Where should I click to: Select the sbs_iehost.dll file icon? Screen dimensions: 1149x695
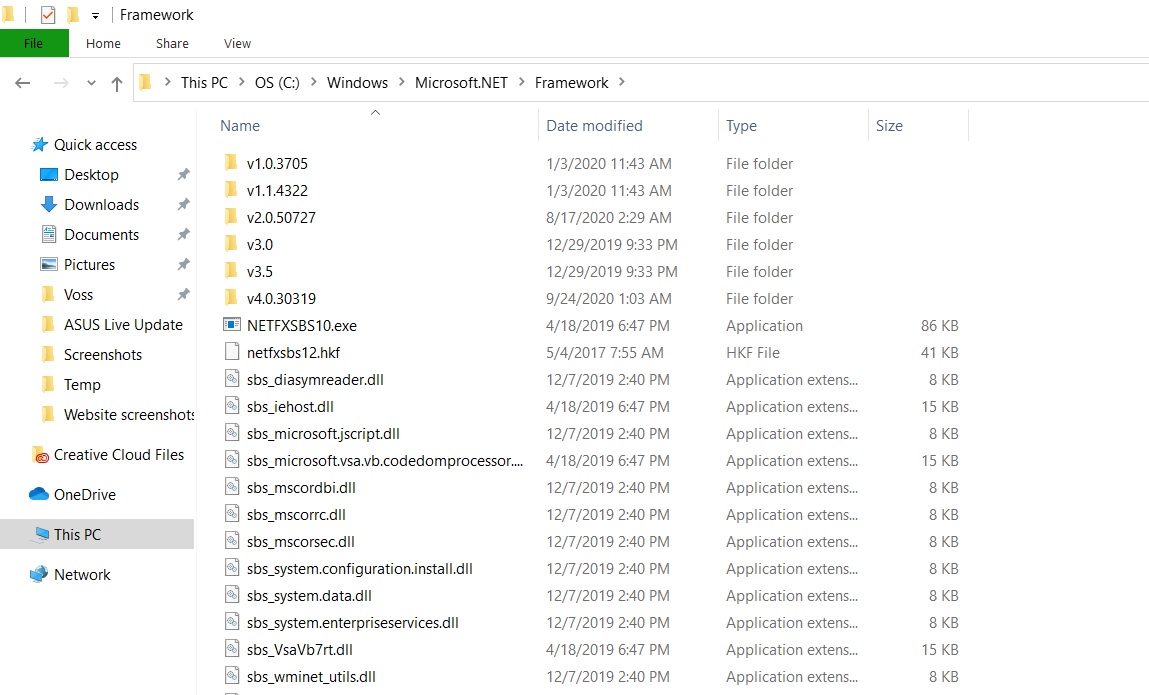pos(232,406)
